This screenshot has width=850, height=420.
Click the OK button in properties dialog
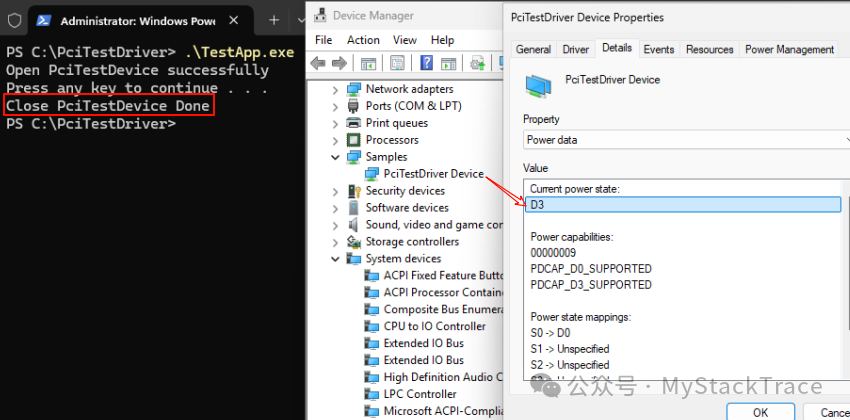[x=761, y=413]
